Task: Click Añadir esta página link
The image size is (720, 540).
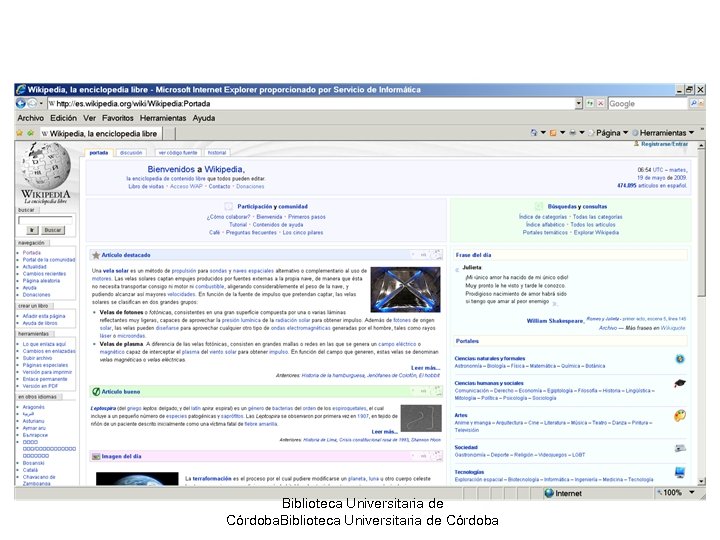Action: pos(44,316)
